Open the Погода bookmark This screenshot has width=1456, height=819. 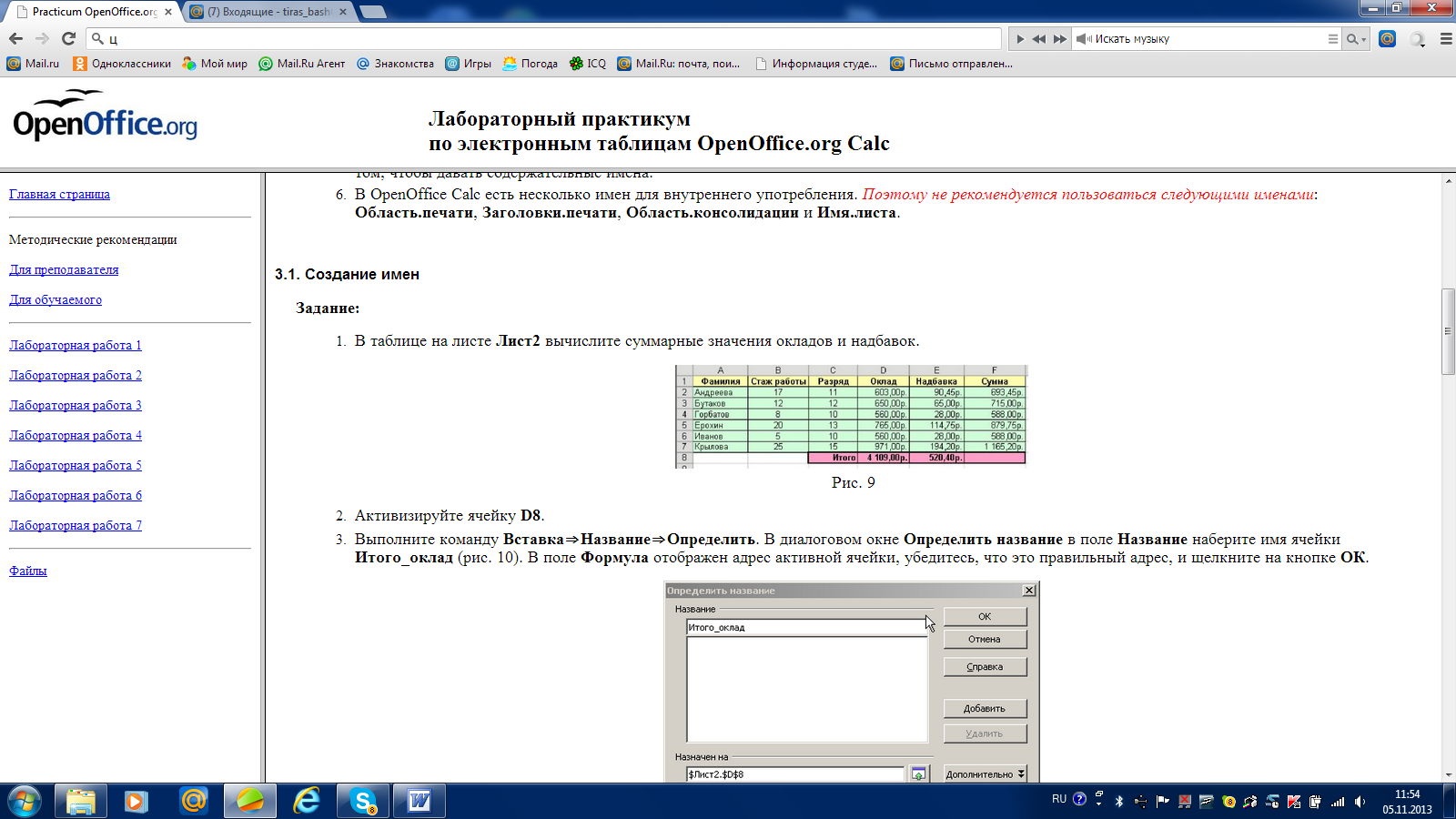pyautogui.click(x=530, y=64)
